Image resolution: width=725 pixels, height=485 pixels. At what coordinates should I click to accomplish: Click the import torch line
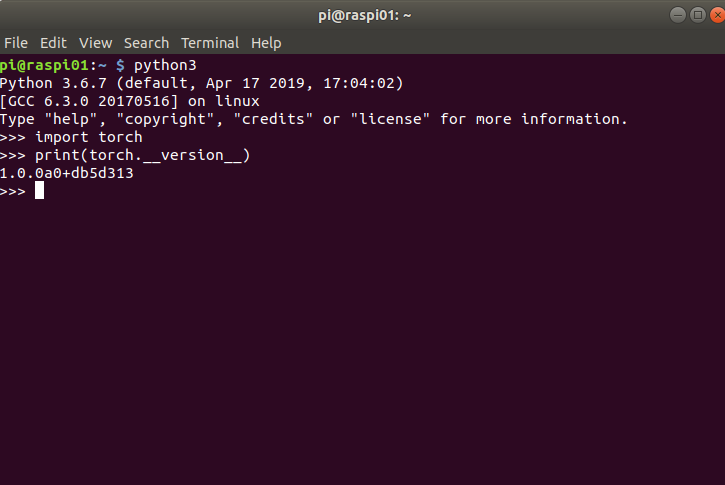[x=71, y=137]
